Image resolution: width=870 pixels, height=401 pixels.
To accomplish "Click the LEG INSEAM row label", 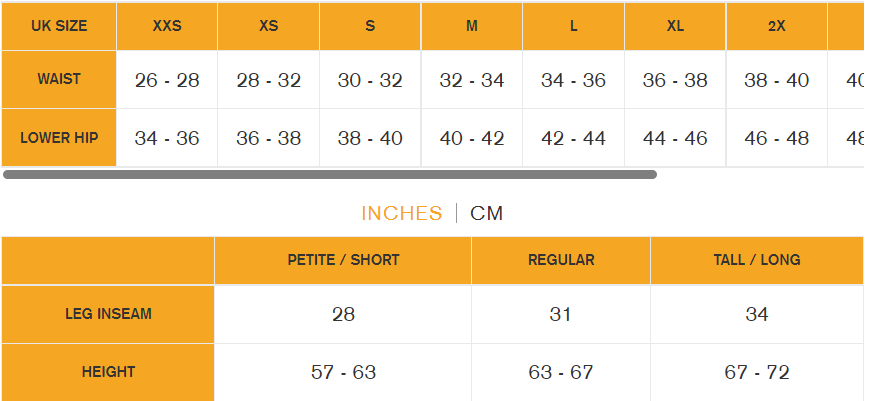I will 108,314.
